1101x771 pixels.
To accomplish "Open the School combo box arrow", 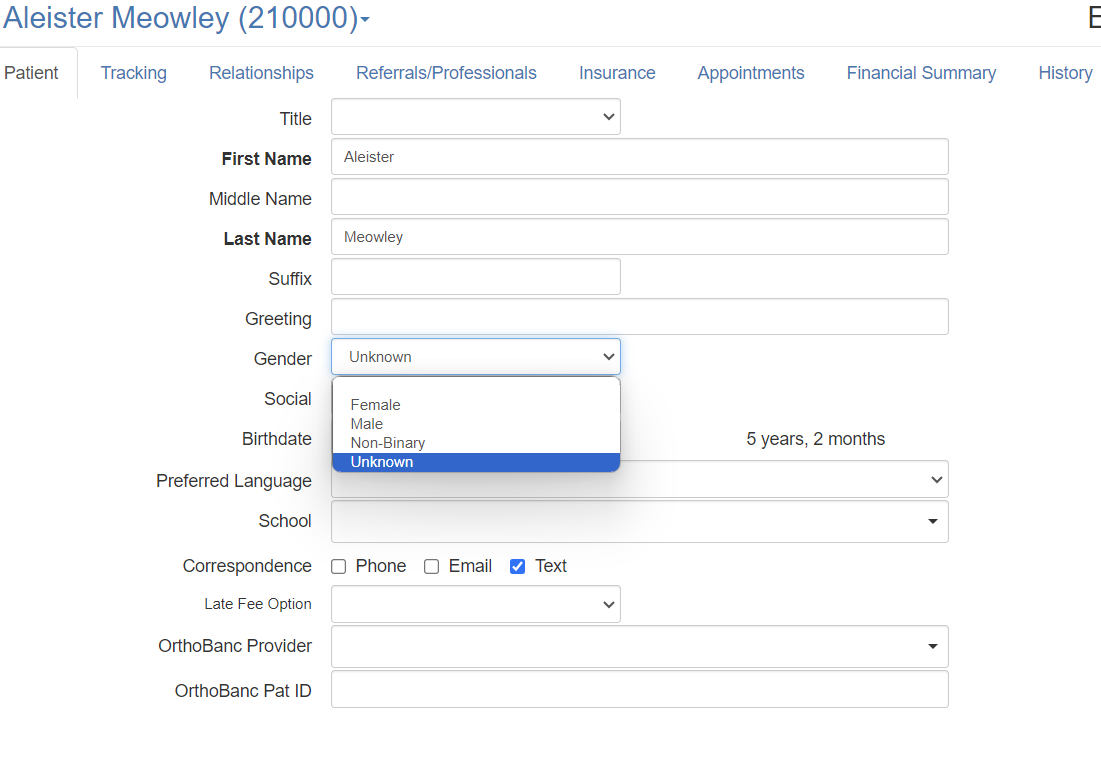I will [932, 522].
